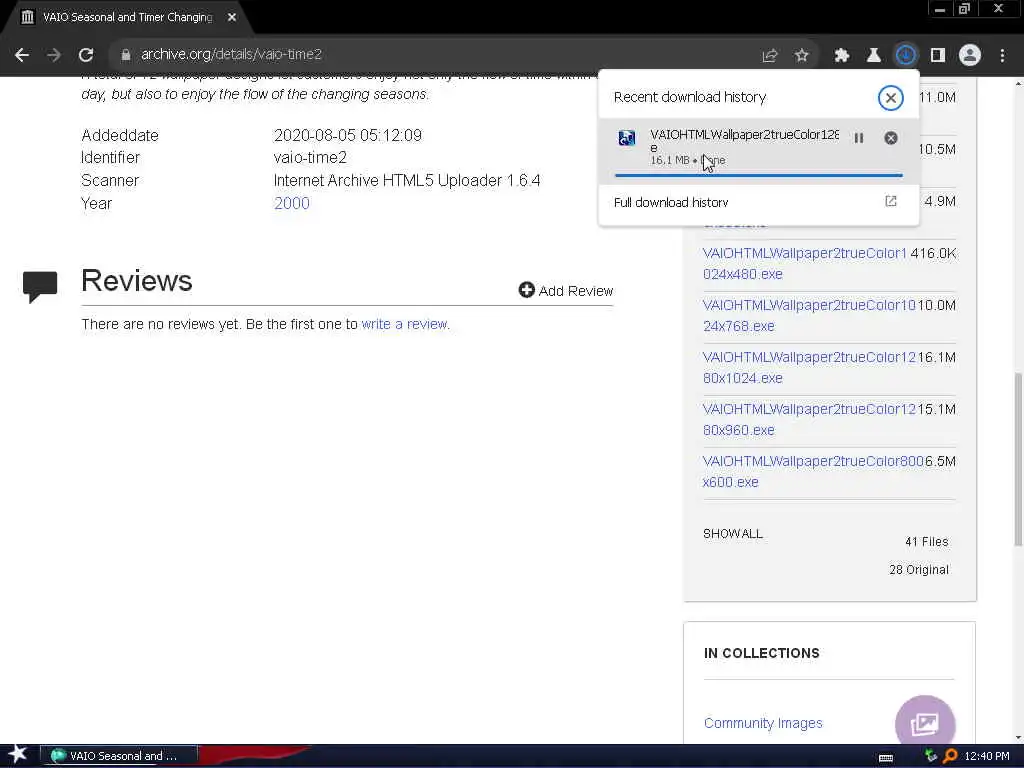Viewport: 1024px width, 768px height.
Task: Open the Chrome Labs flask icon
Action: (x=874, y=56)
